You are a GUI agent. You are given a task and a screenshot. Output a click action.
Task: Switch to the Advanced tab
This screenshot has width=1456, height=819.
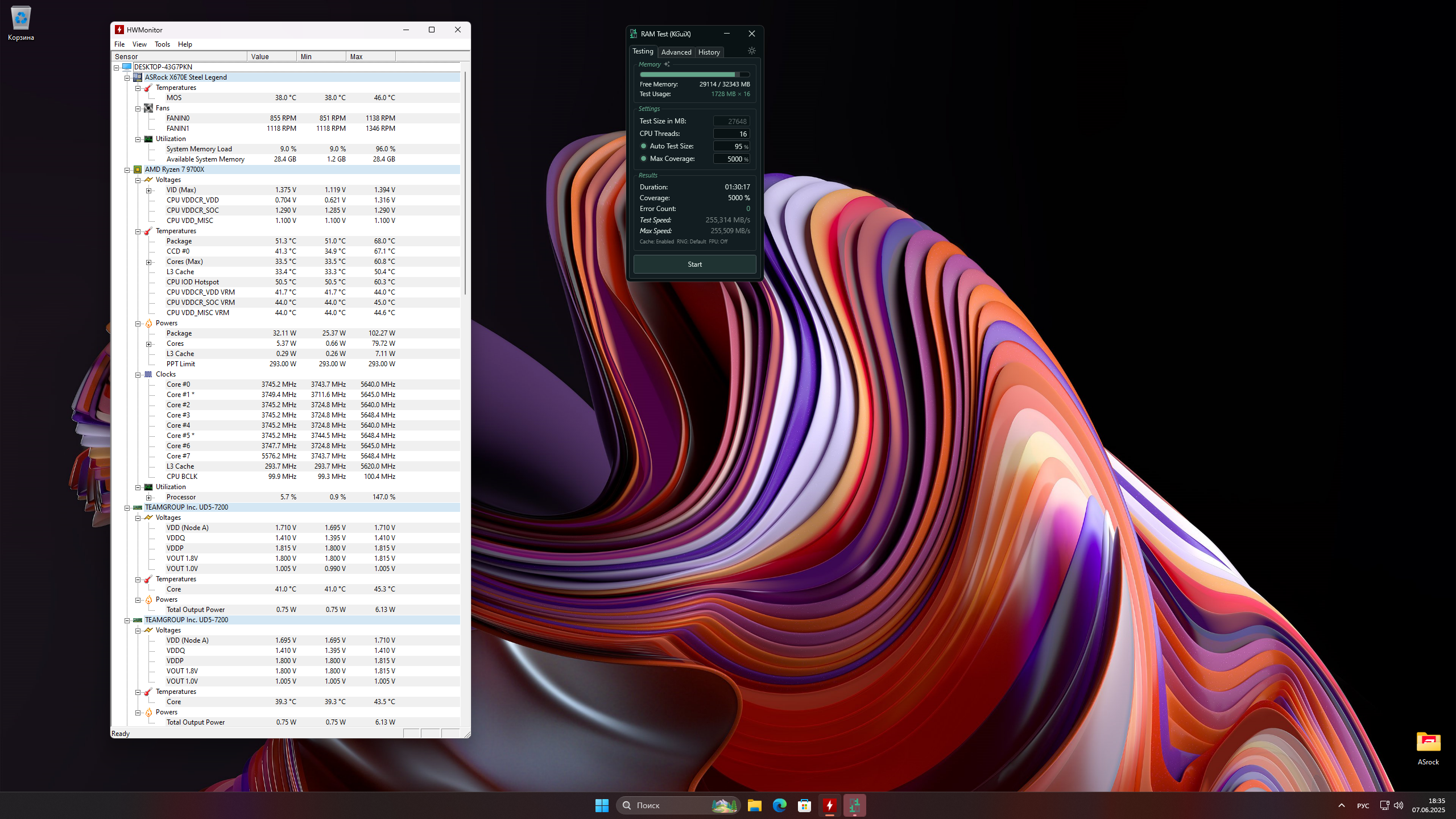coord(676,52)
